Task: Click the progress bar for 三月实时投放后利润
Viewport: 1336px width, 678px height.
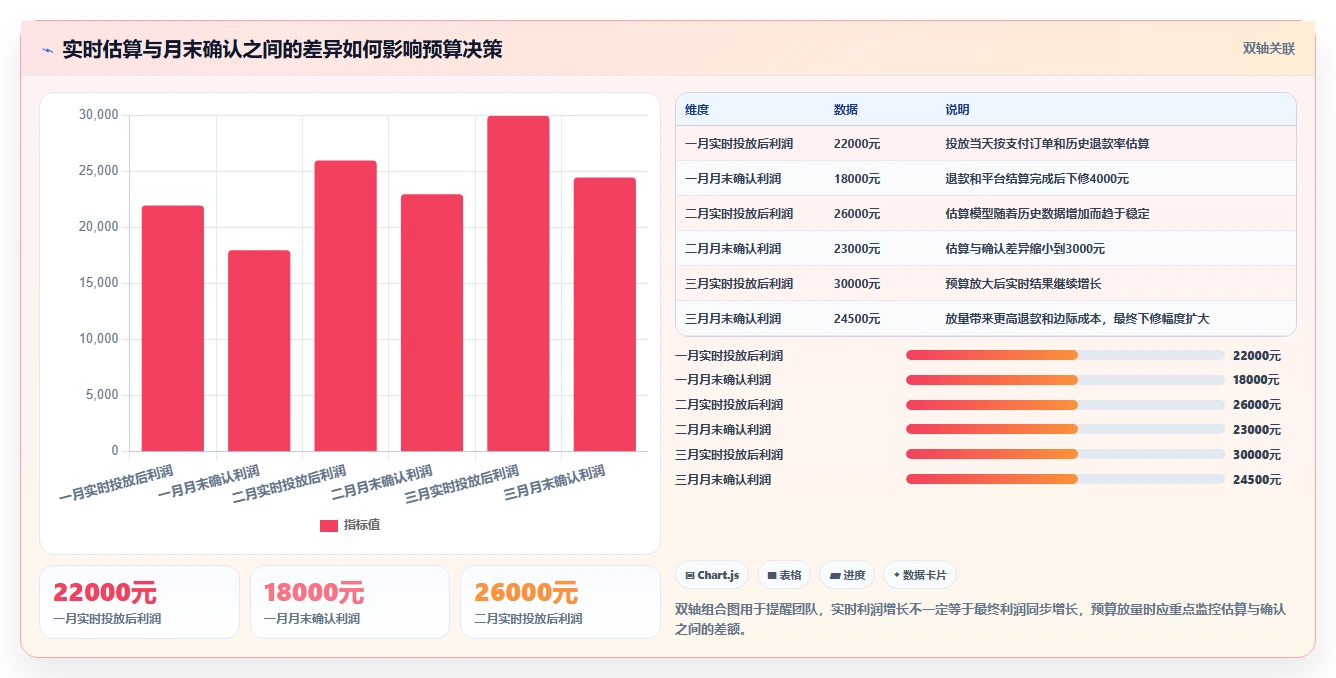Action: [1065, 455]
